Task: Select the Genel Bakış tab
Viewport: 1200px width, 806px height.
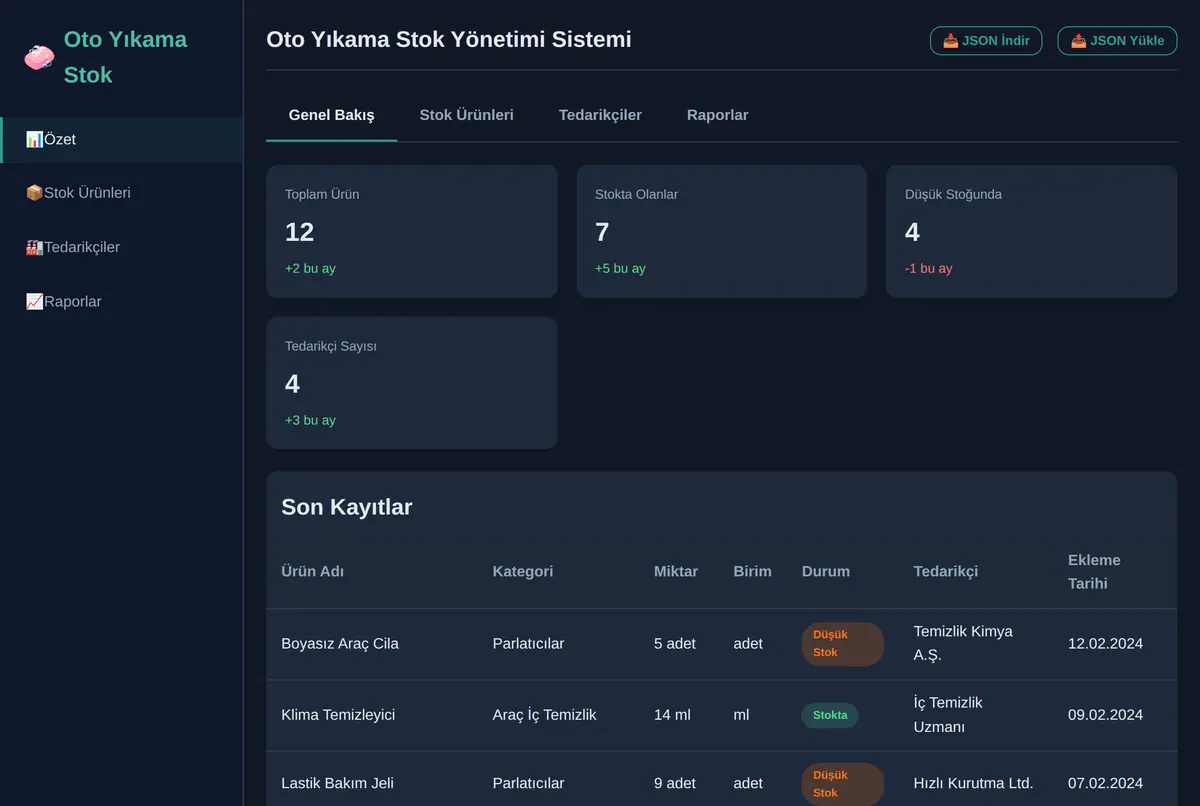Action: point(331,115)
